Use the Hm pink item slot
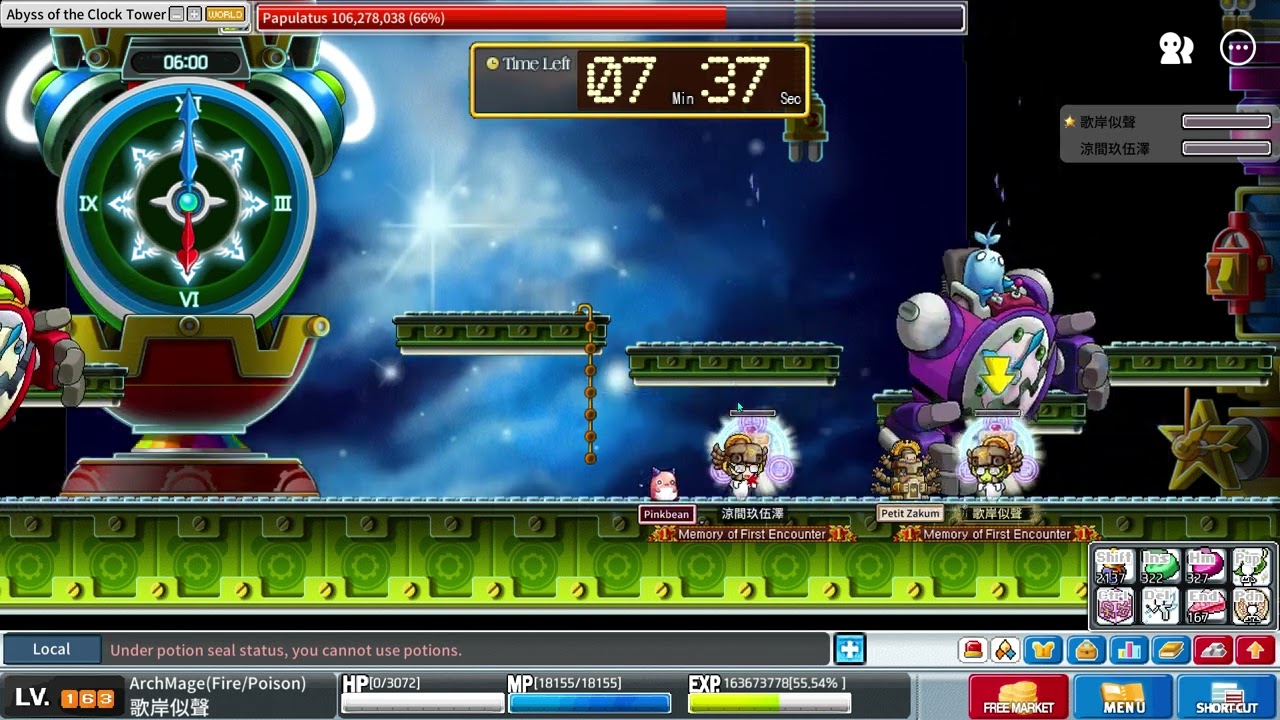The height and width of the screenshot is (720, 1280). pyautogui.click(x=1205, y=566)
